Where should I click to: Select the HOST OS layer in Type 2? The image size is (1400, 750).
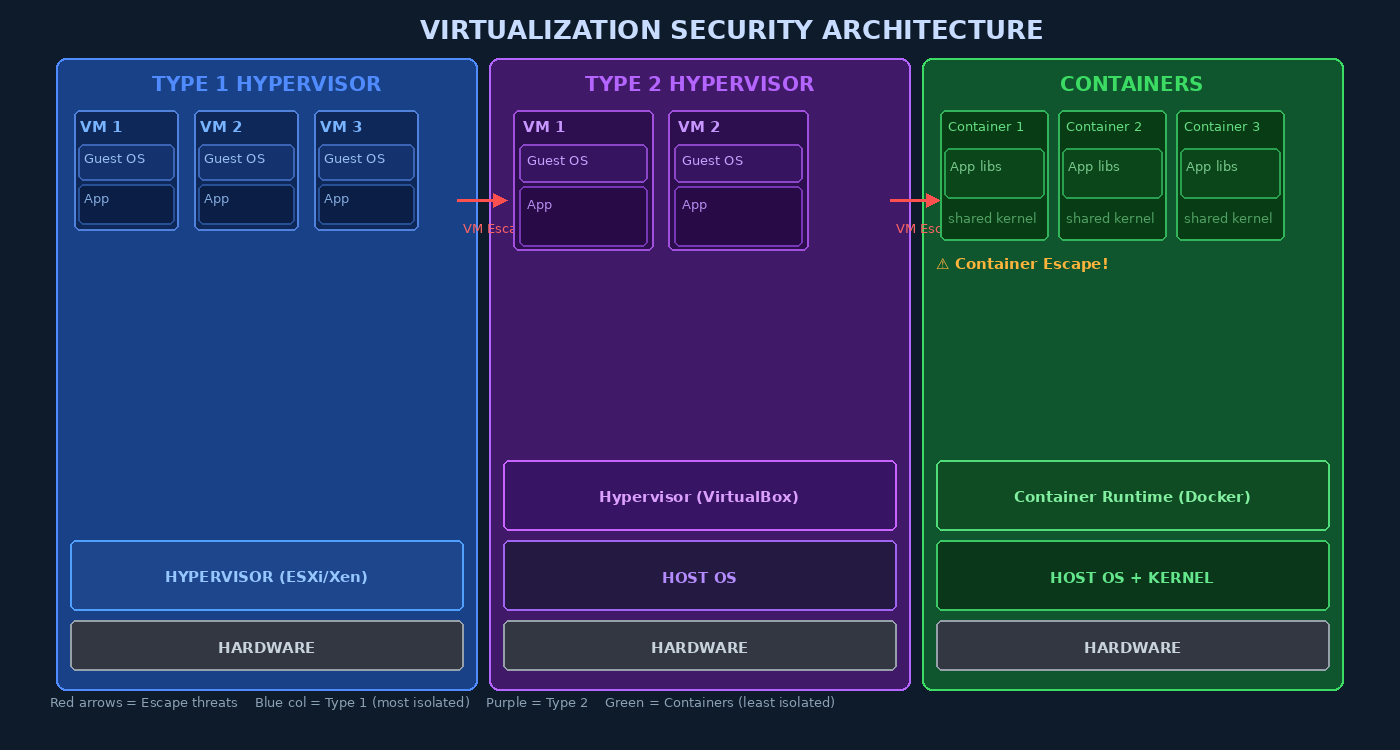[699, 576]
